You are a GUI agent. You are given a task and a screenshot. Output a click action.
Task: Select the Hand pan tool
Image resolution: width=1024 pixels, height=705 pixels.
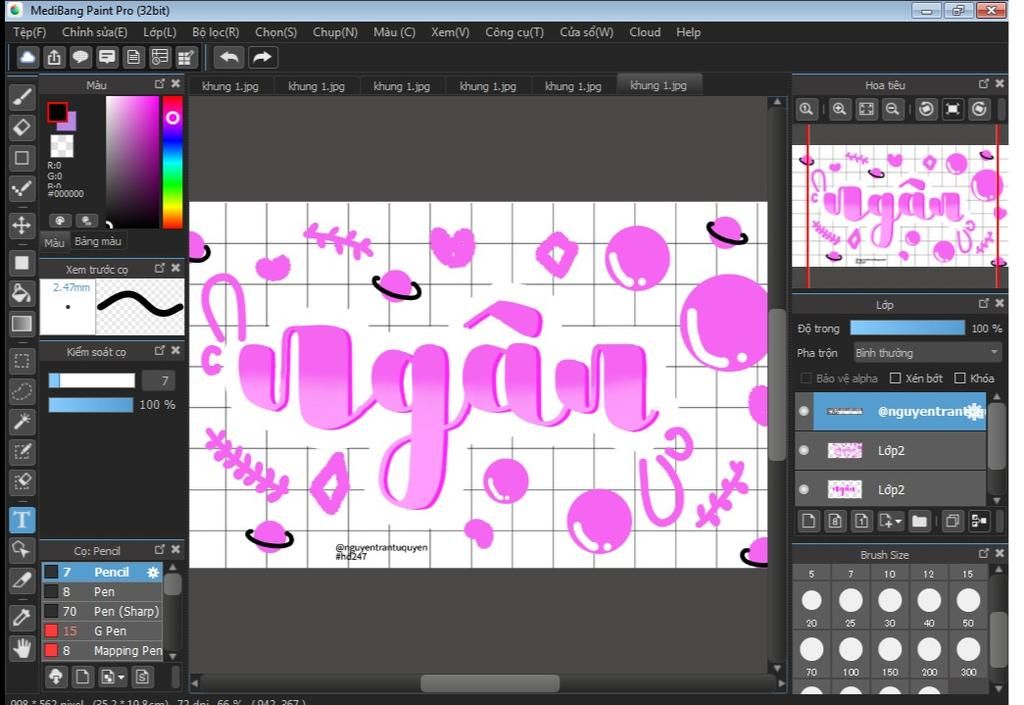click(x=22, y=649)
